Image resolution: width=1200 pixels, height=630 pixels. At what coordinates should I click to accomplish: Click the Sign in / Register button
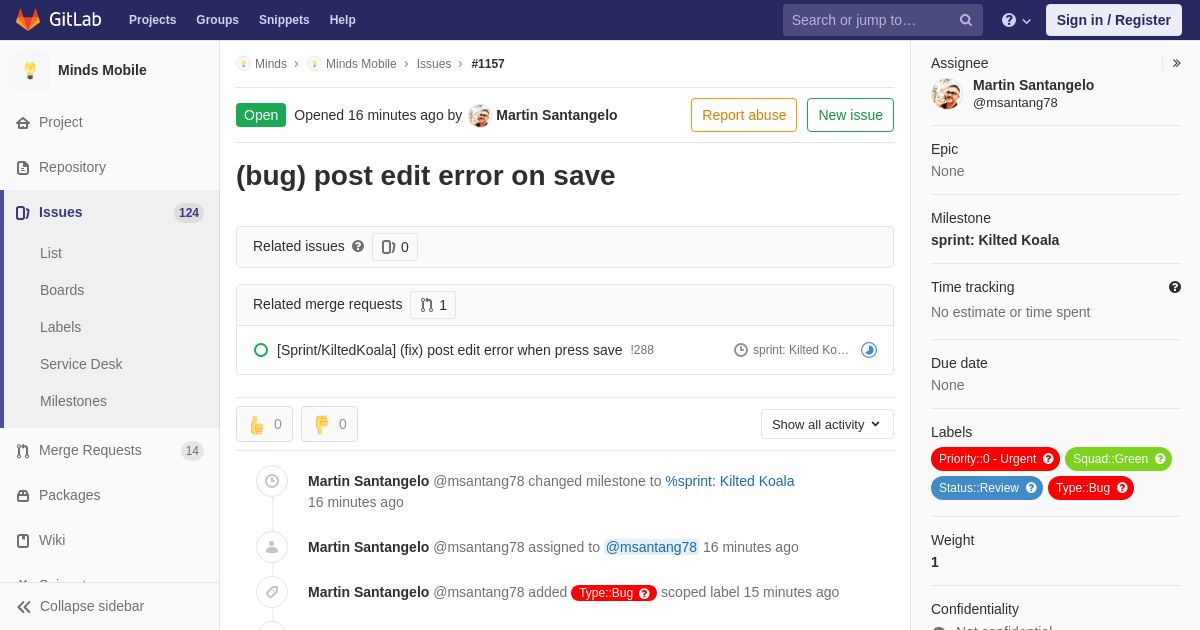[1113, 20]
